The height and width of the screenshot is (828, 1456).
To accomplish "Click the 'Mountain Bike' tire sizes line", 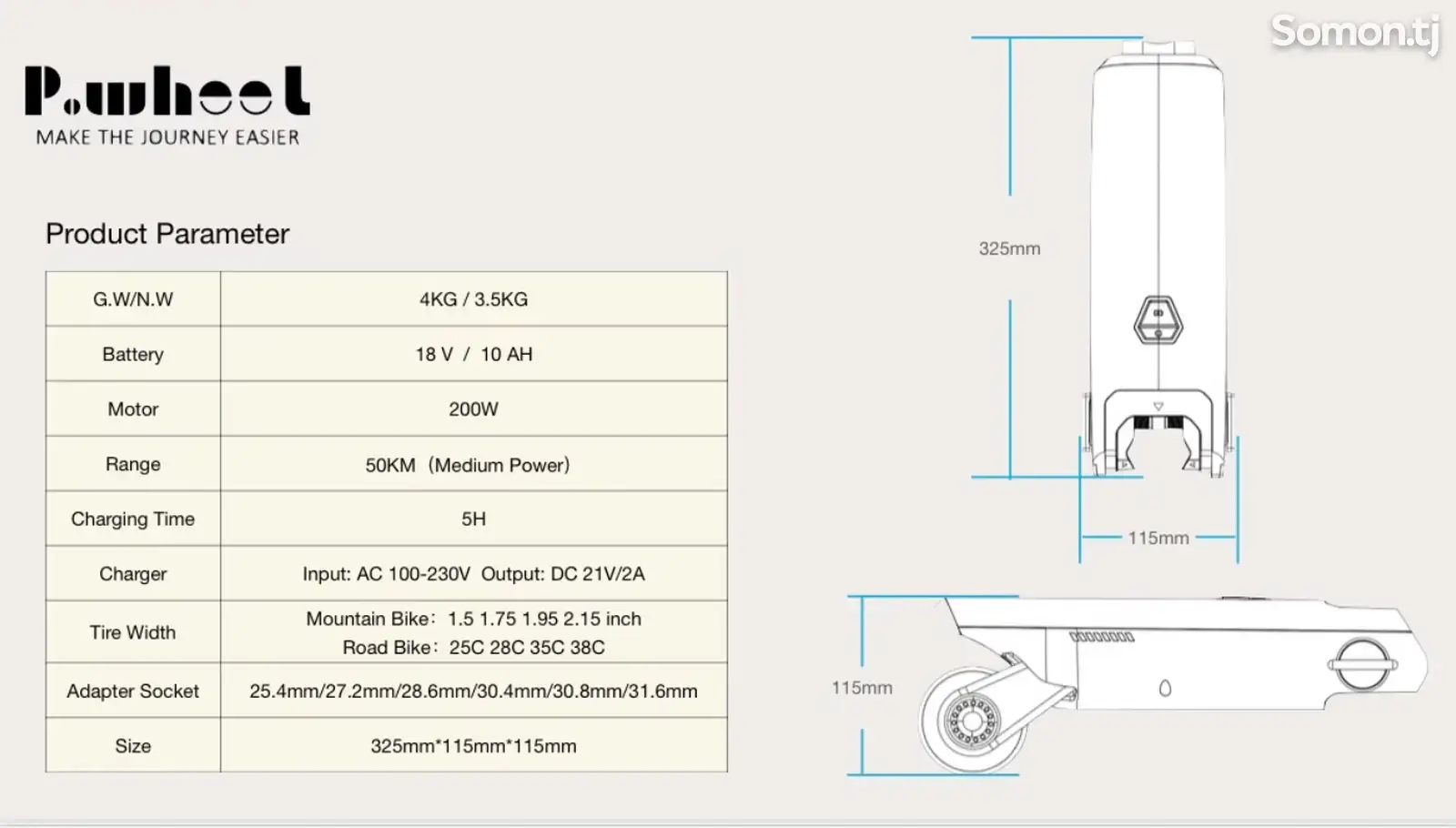I will pyautogui.click(x=473, y=619).
